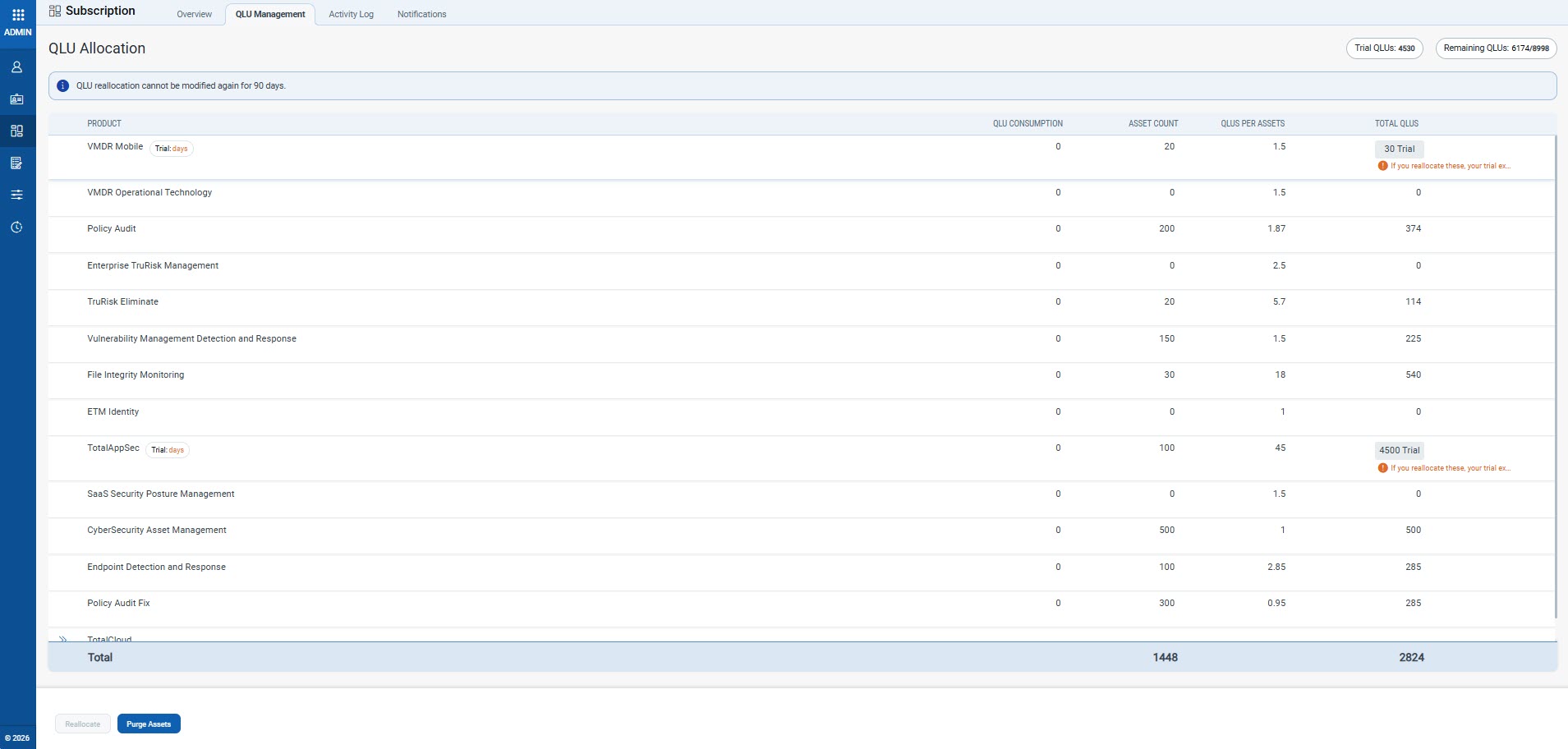
Task: Click the info icon in the reallocation banner
Action: coord(62,85)
